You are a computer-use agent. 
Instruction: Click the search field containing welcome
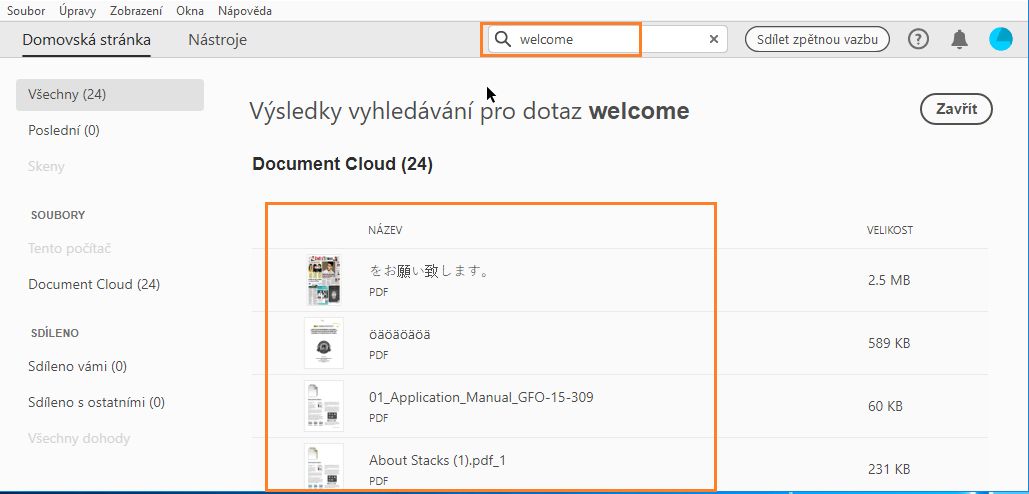[x=608, y=39]
